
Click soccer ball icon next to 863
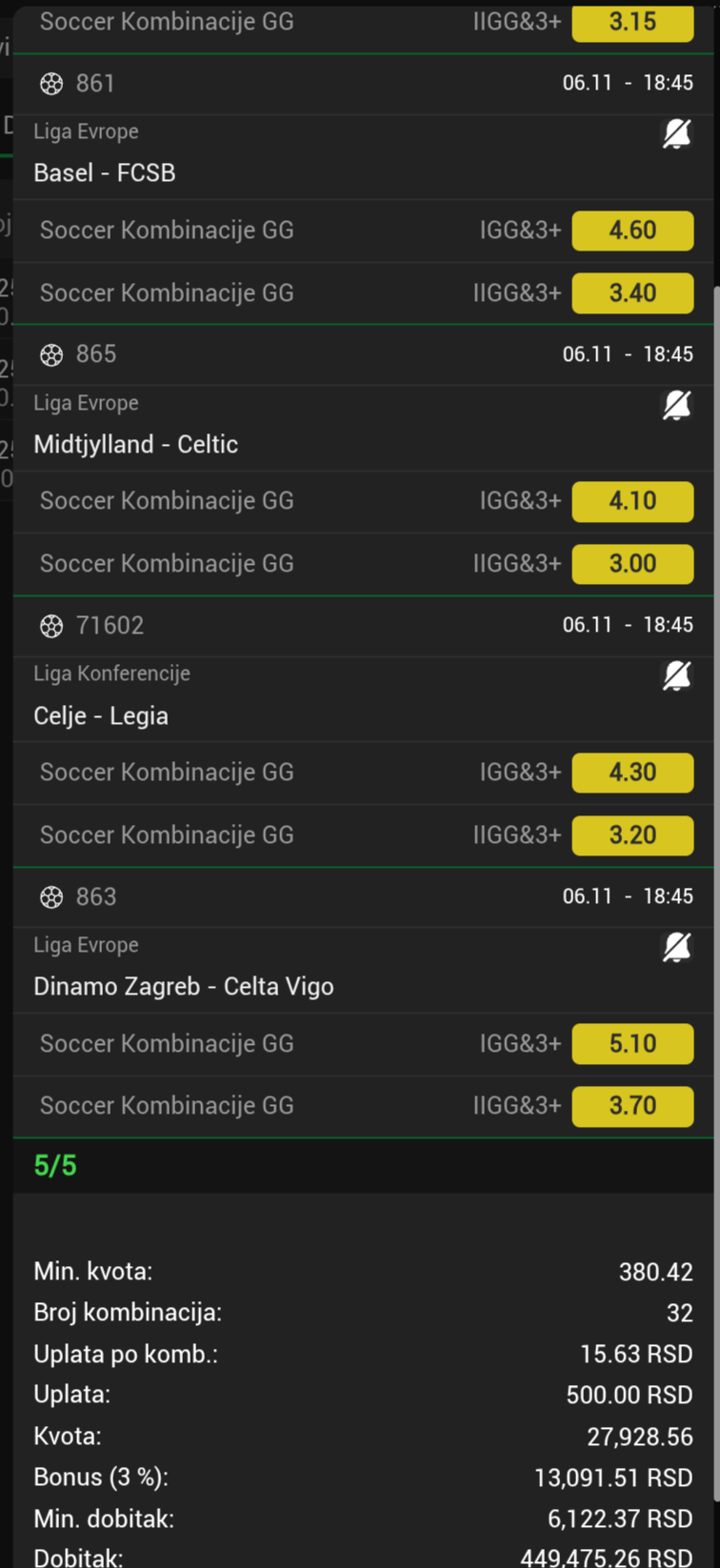(51, 896)
